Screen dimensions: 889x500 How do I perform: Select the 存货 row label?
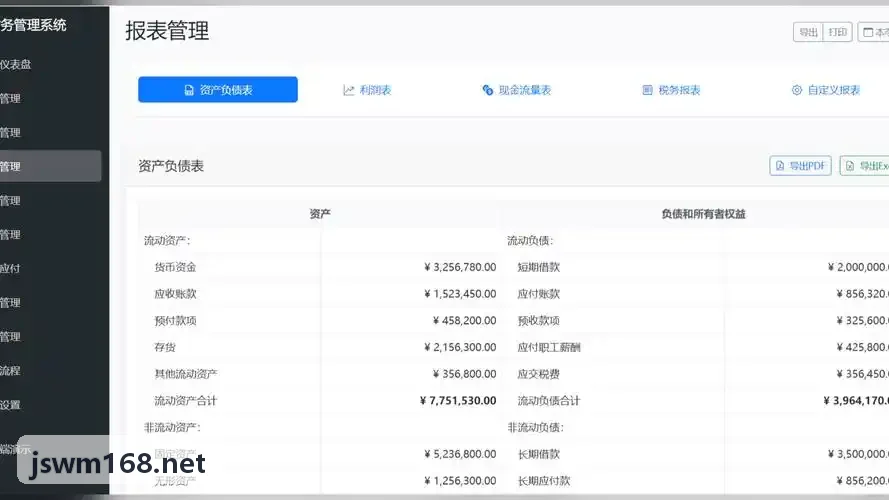tap(165, 347)
